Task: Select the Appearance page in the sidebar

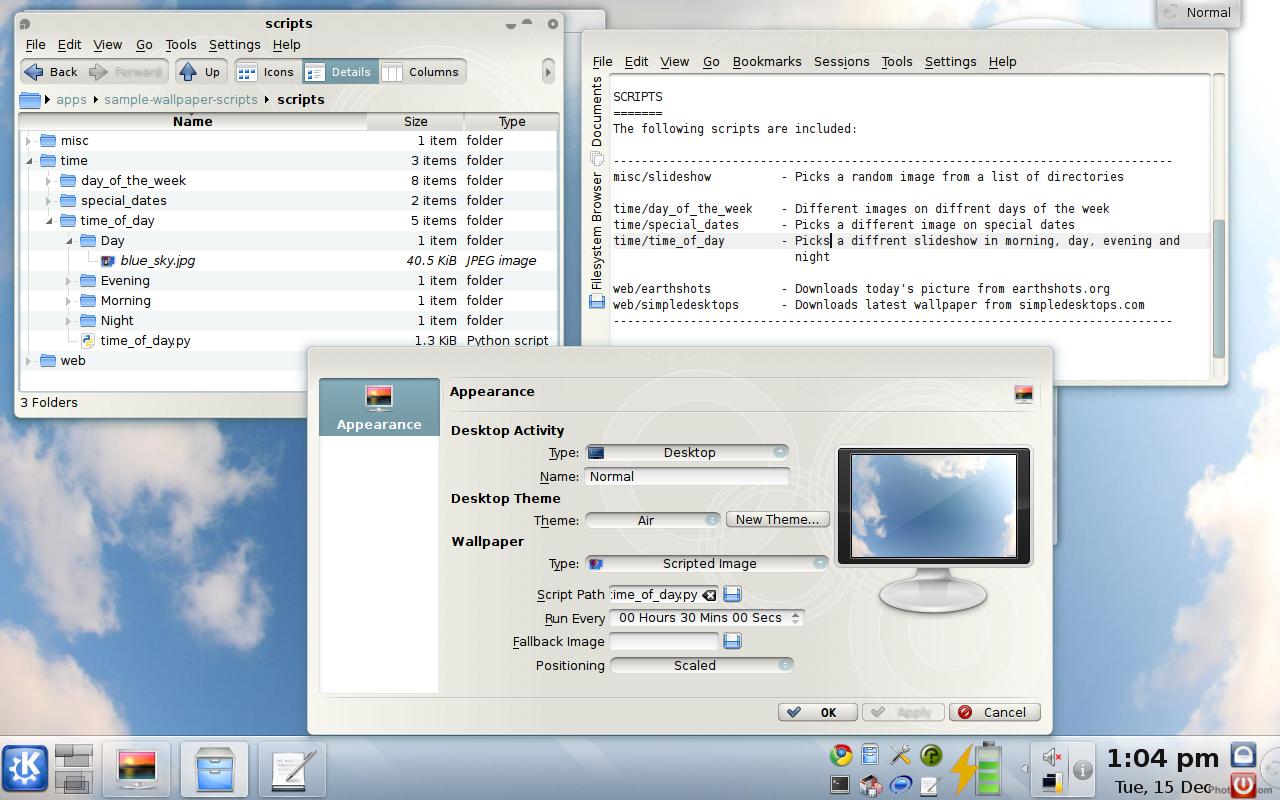Action: point(379,407)
